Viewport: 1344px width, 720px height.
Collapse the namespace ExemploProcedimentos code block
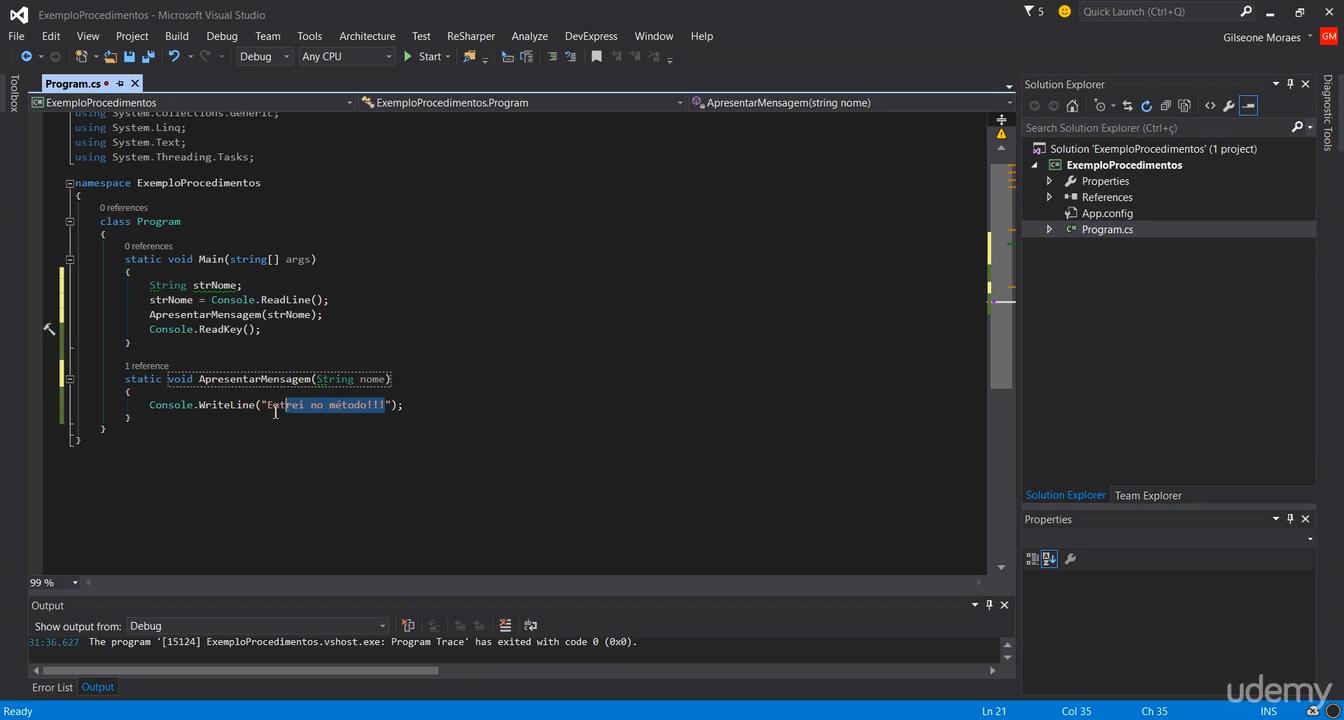(x=70, y=183)
